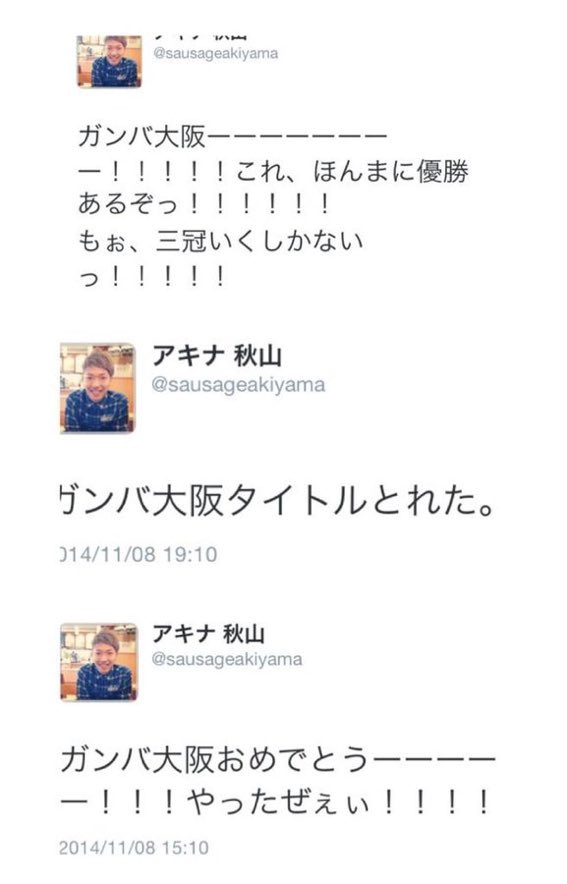Click the line もぉ、三冠いくしかない
The width and height of the screenshot is (567, 884).
click(220, 240)
